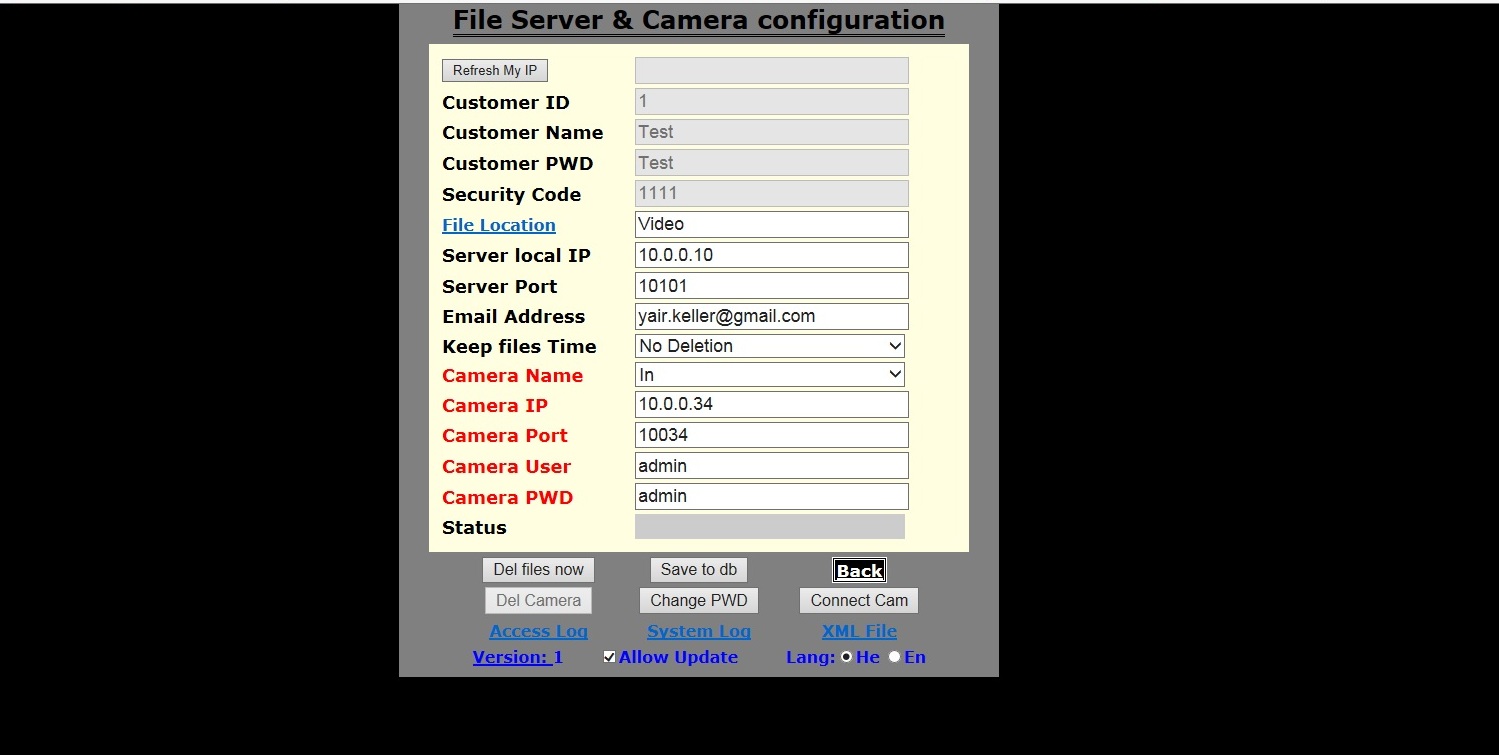Click the "File Server & Camera configuration" heading

[x=698, y=20]
